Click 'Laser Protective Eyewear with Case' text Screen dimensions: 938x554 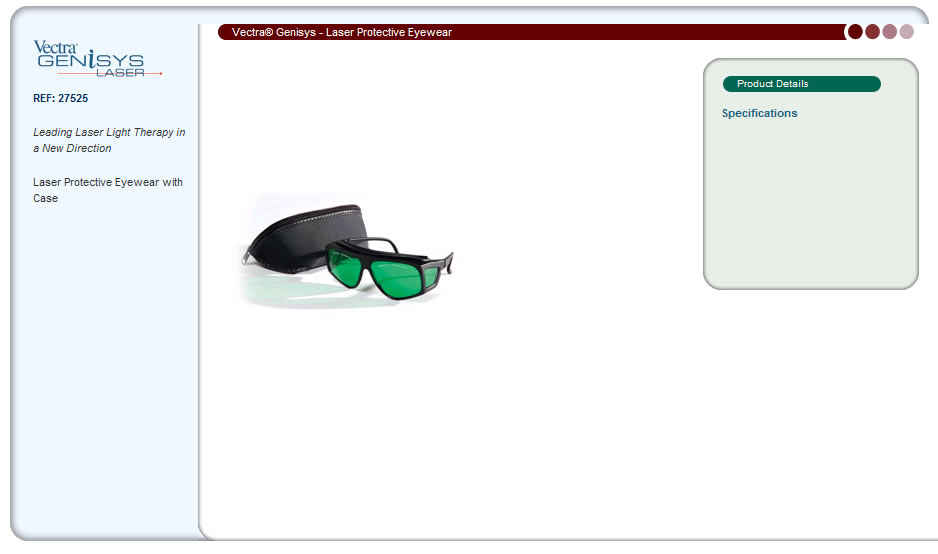108,190
